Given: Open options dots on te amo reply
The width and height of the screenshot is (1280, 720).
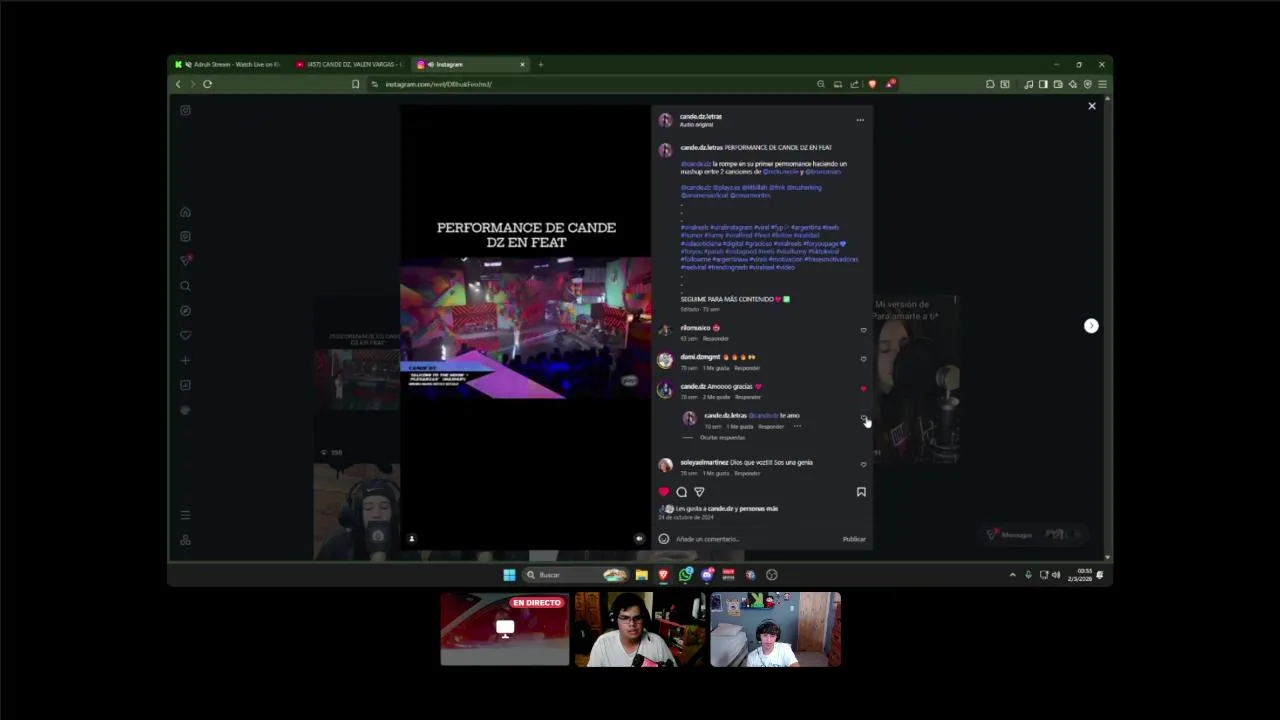Looking at the screenshot, I should pyautogui.click(x=797, y=426).
